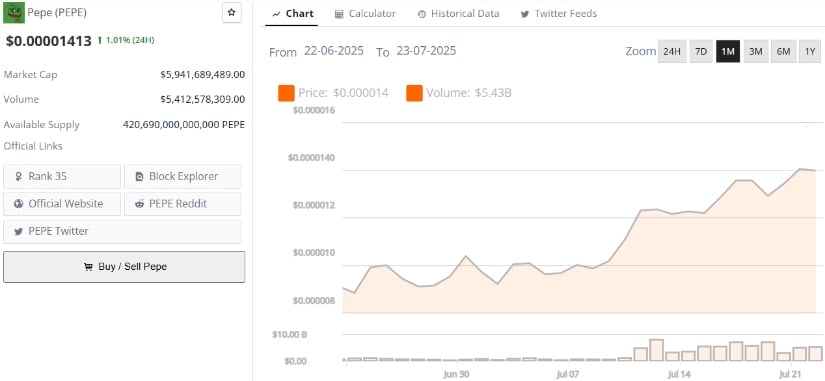
Task: Set zoom to 6M
Action: (x=783, y=52)
